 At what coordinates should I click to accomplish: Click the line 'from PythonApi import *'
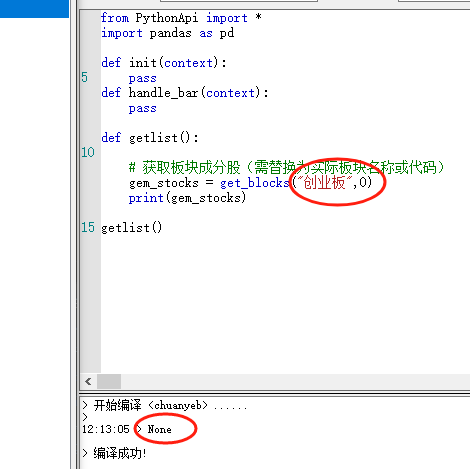click(181, 18)
